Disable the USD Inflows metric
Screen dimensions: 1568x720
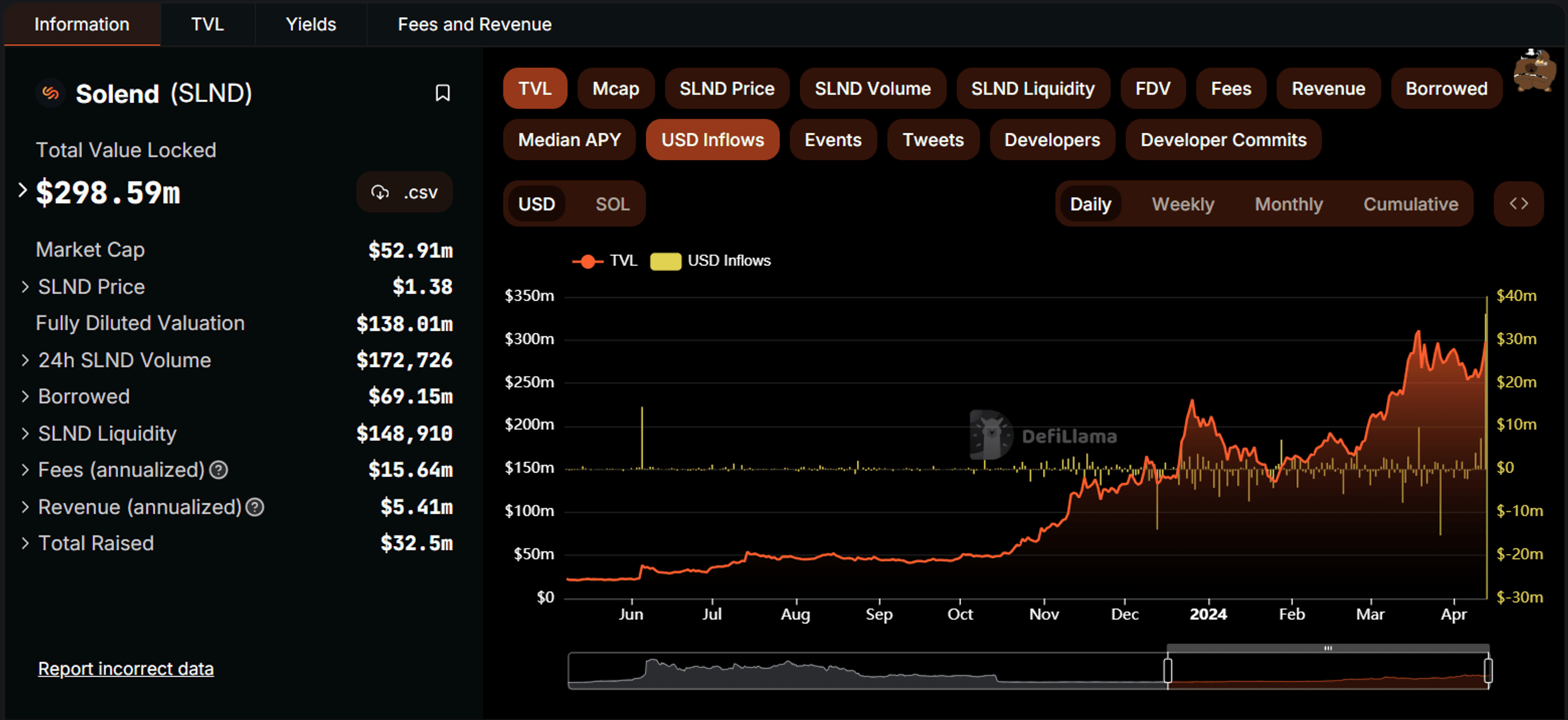click(713, 140)
